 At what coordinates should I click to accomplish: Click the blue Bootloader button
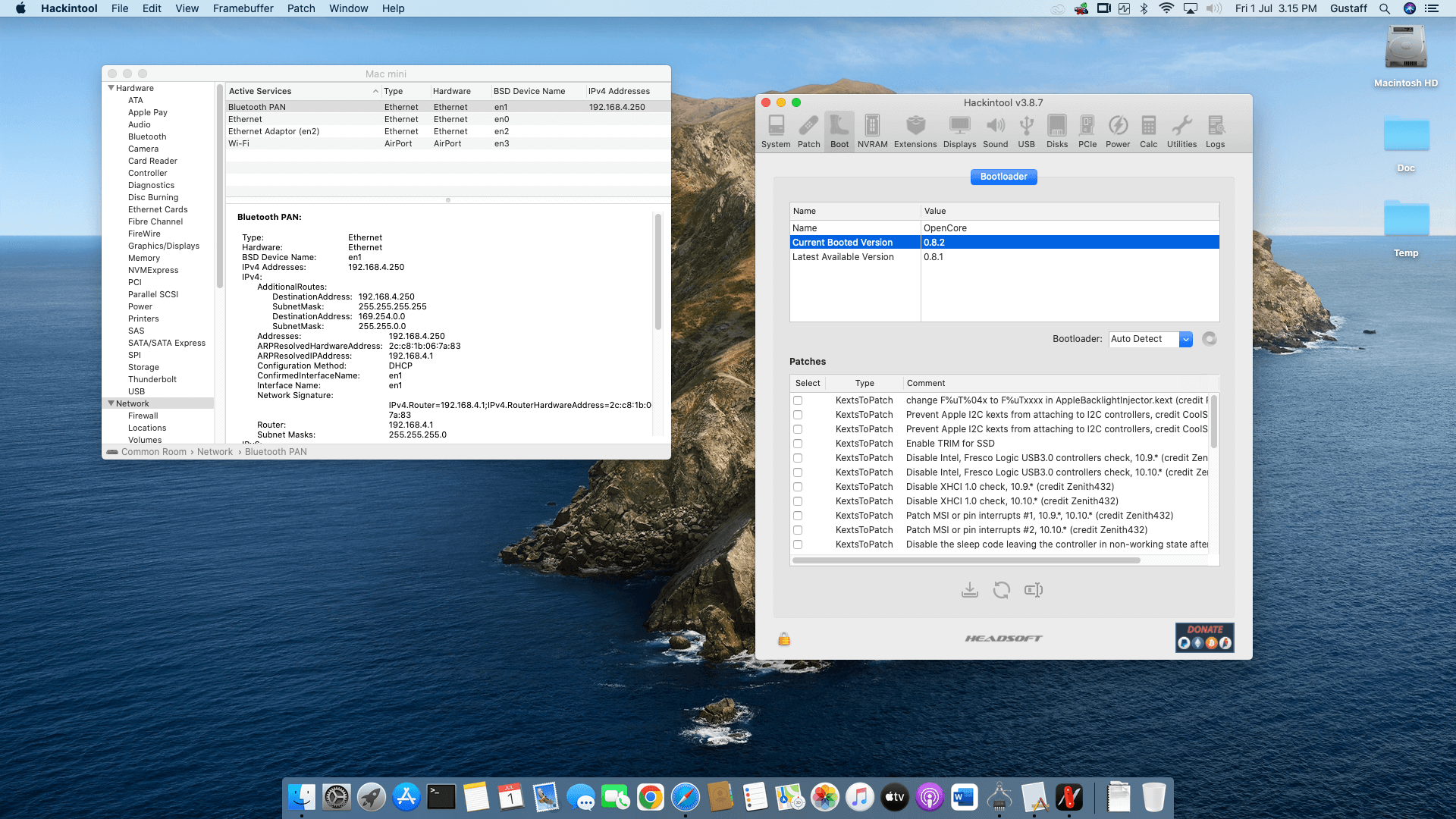1003,177
